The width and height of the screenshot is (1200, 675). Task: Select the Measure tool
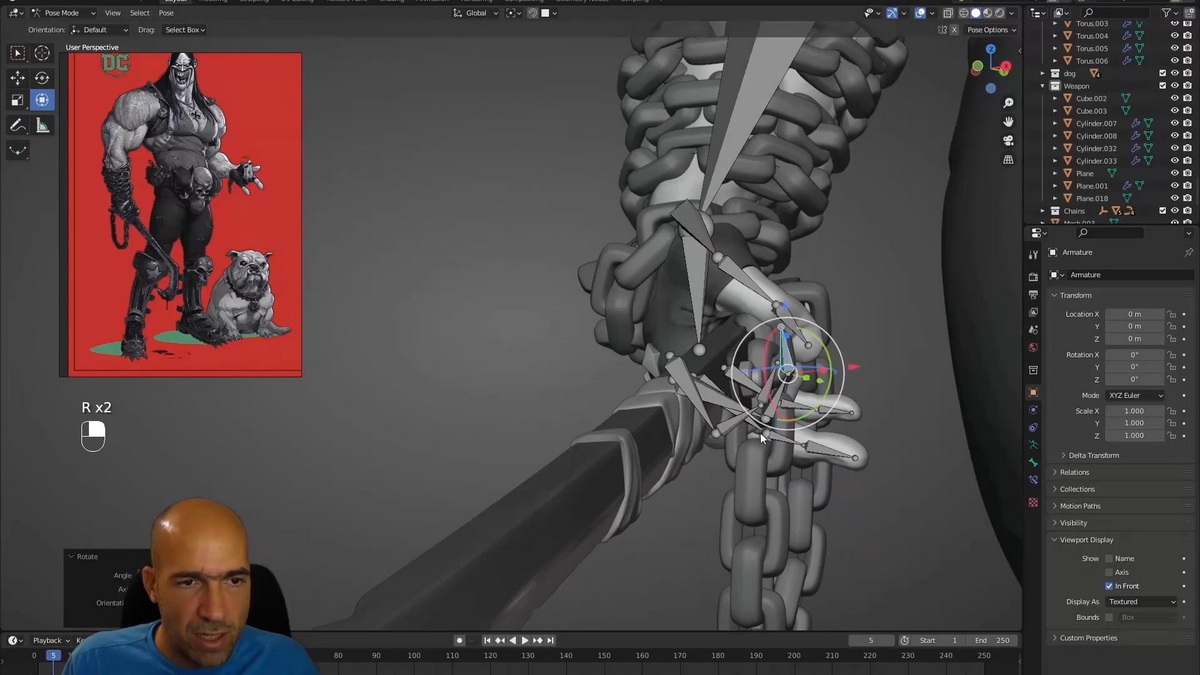(x=42, y=125)
